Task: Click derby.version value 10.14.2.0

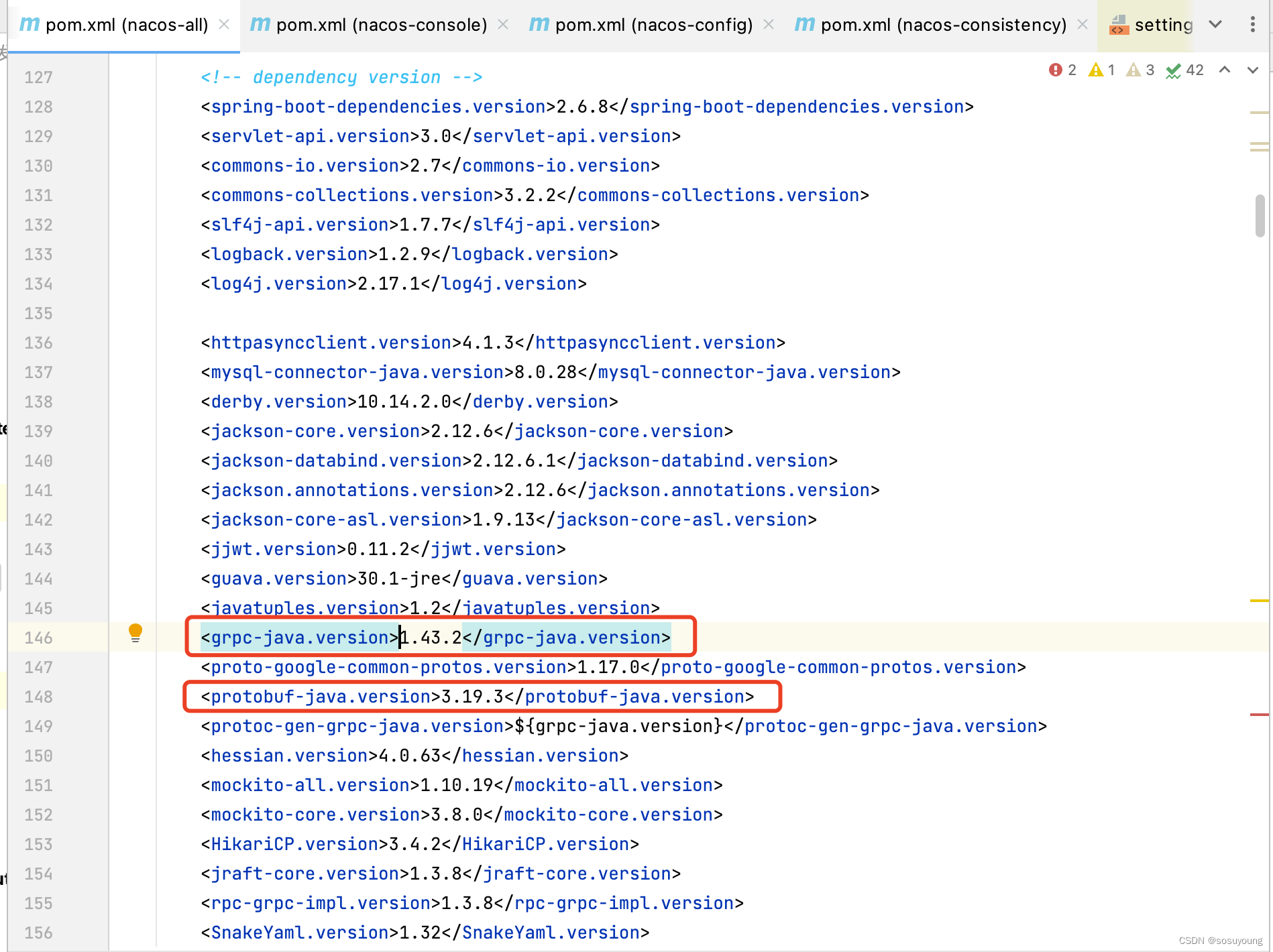Action: point(405,402)
